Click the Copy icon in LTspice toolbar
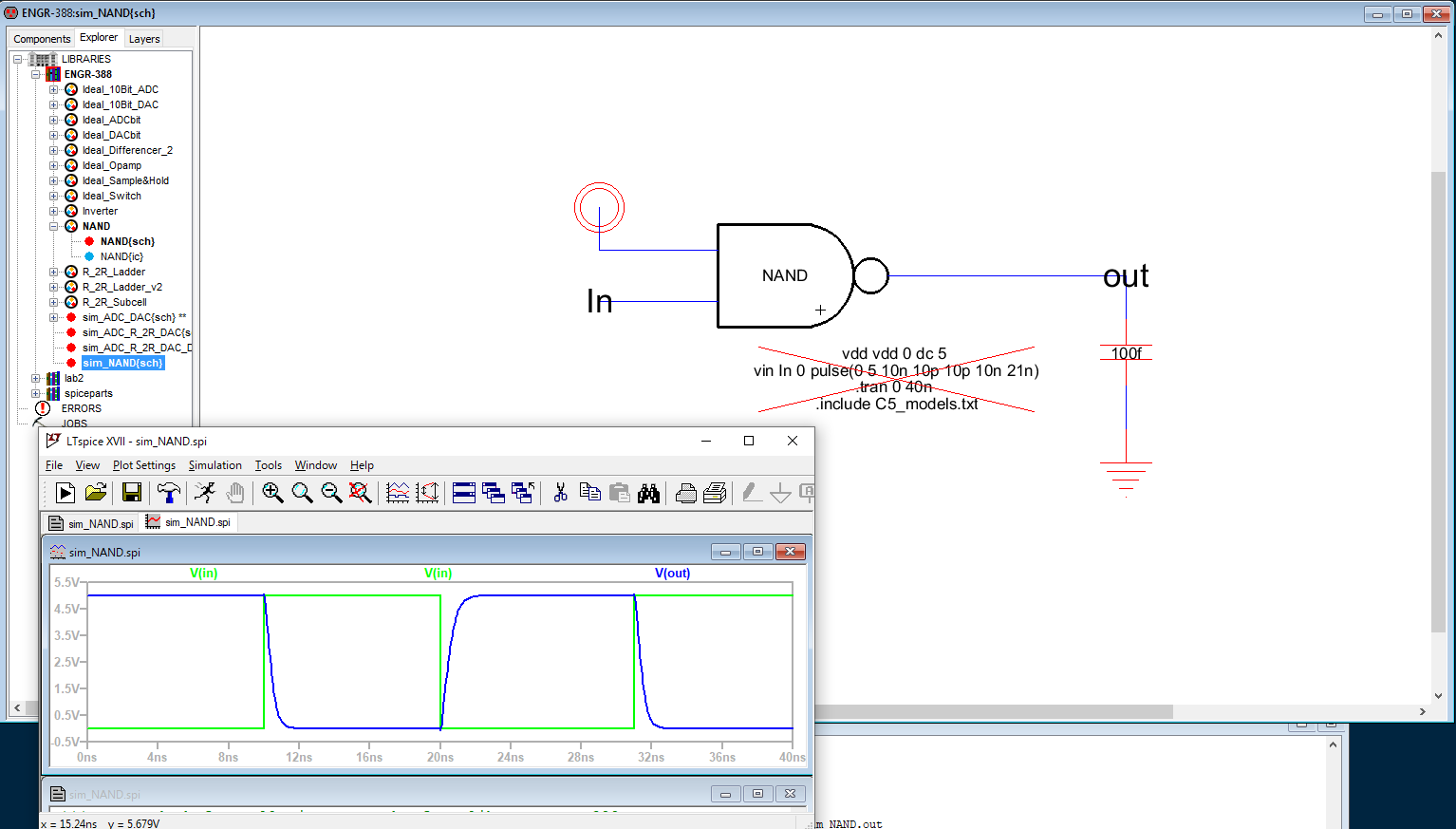Screen dimensions: 1456x829 tap(589, 492)
